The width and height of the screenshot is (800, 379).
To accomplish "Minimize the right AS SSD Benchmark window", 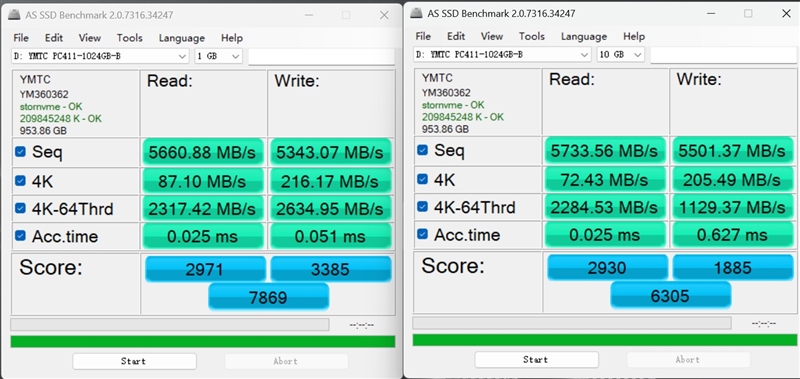I will [710, 13].
